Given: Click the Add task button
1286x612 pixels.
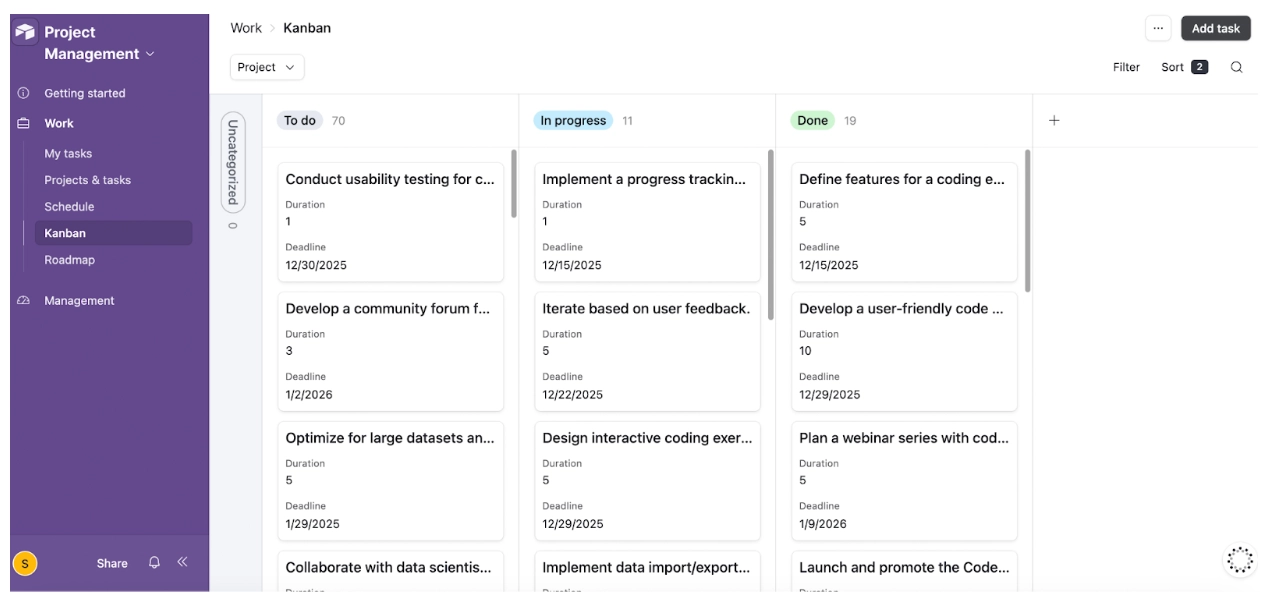Looking at the screenshot, I should (x=1215, y=28).
